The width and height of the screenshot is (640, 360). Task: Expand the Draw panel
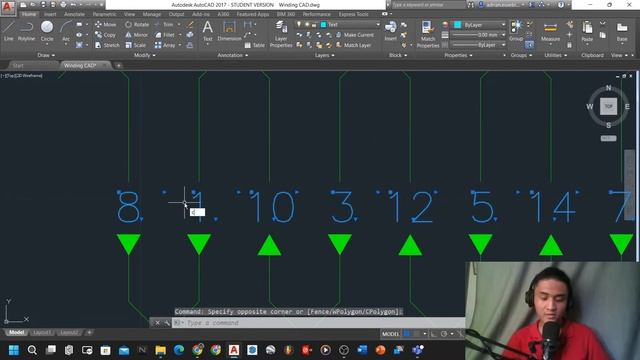coord(46,55)
